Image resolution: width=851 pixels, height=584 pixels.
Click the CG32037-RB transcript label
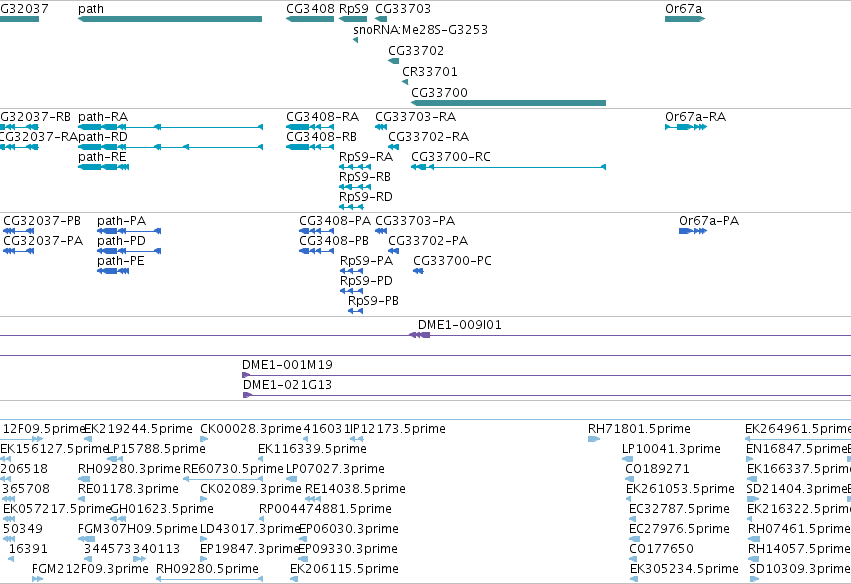(35, 117)
